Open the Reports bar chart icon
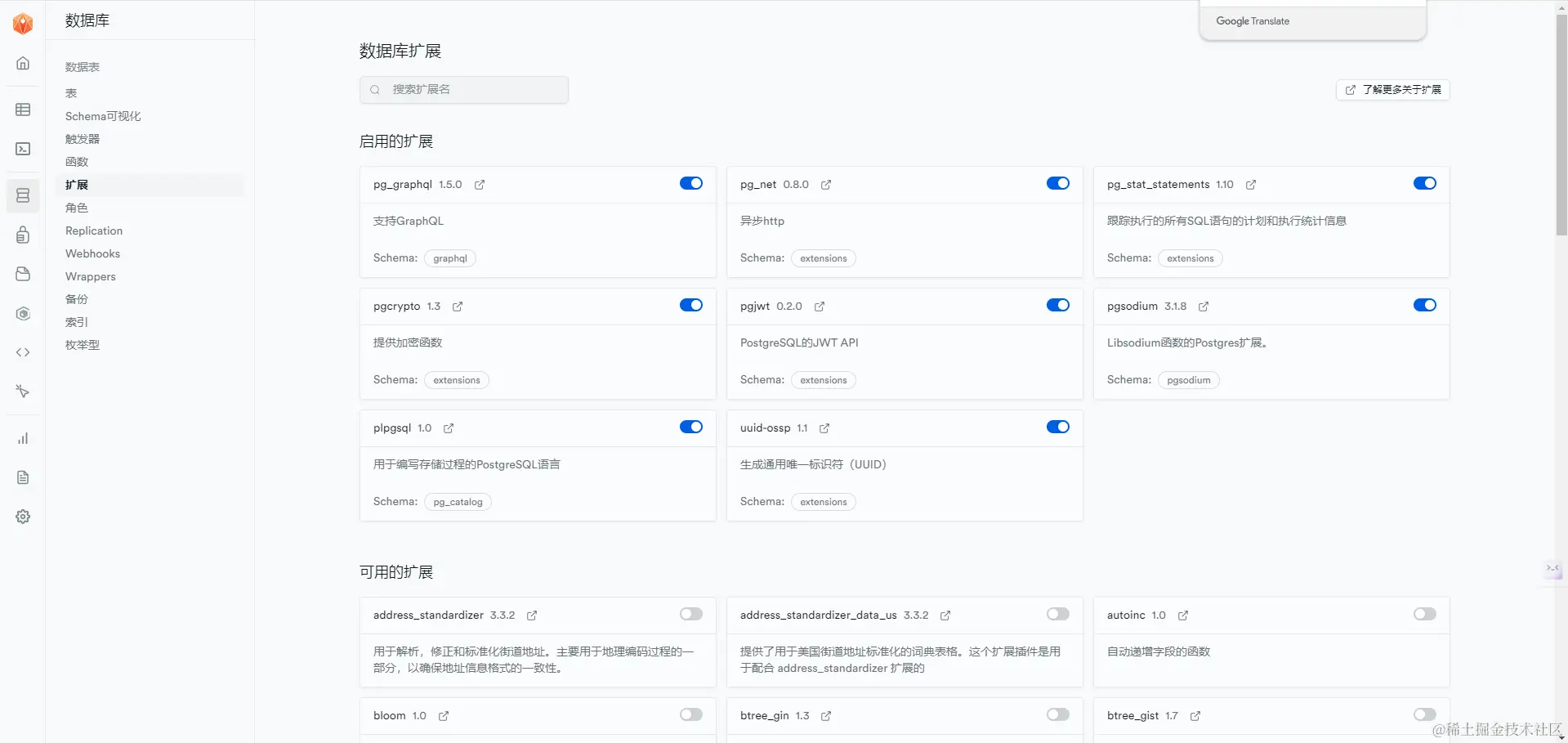 coord(23,438)
